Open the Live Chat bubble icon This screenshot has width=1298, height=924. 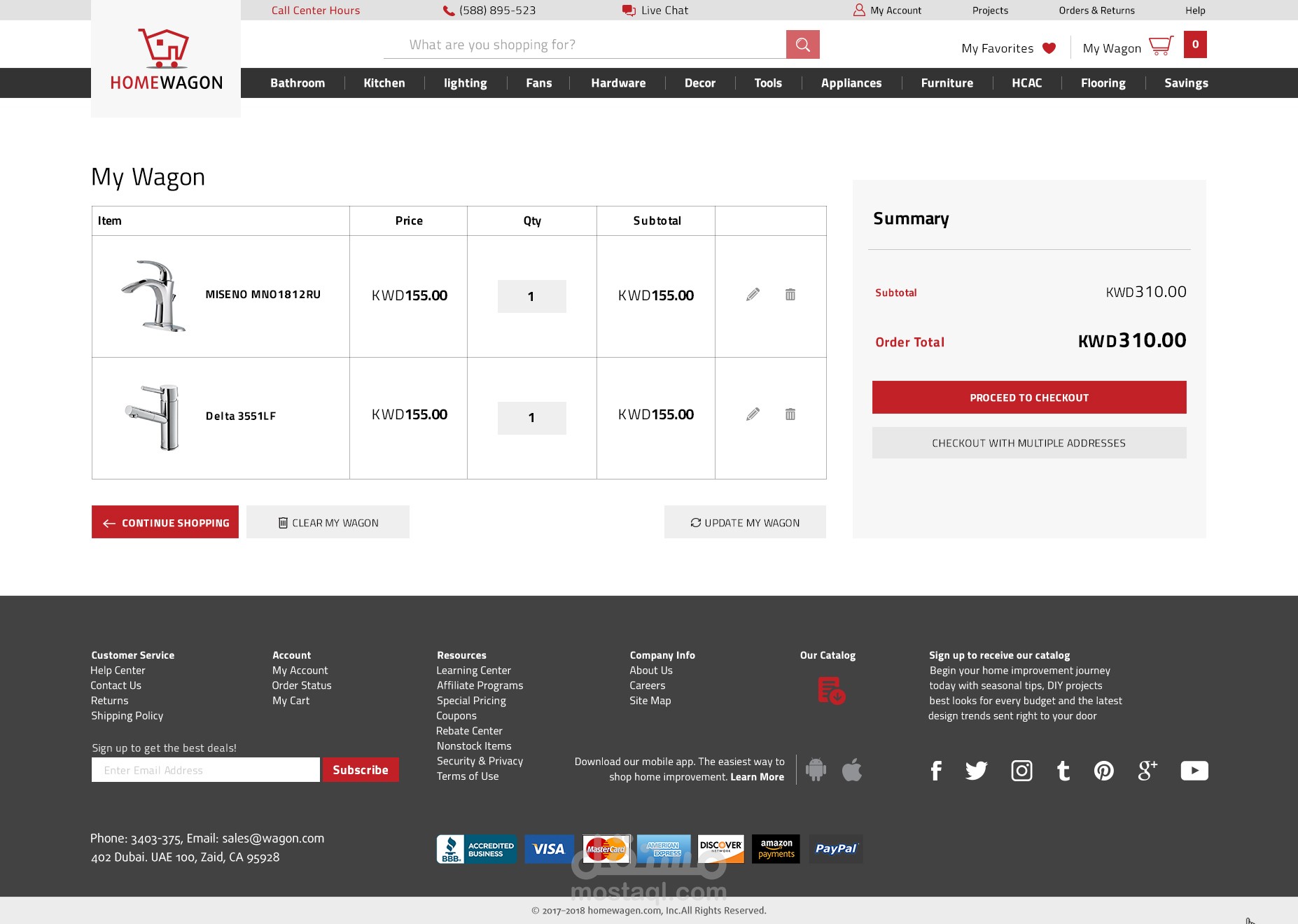coord(629,10)
